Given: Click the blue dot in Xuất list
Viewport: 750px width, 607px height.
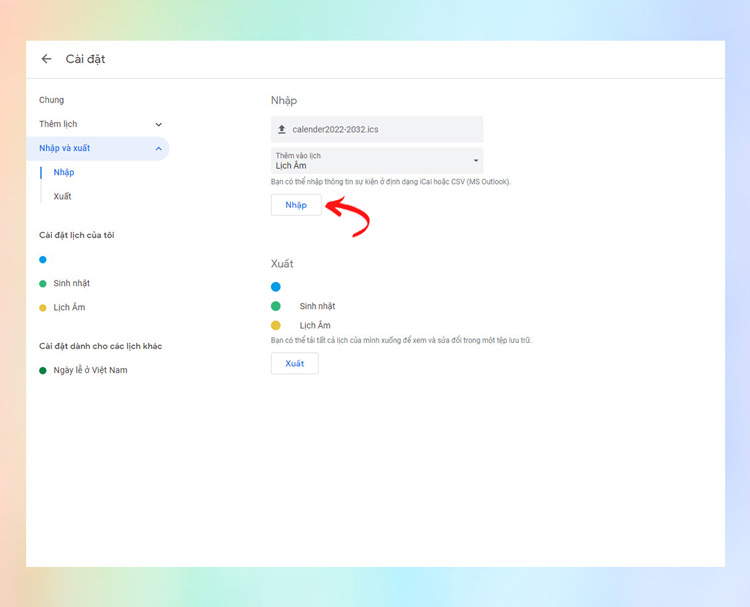Looking at the screenshot, I should 276,287.
